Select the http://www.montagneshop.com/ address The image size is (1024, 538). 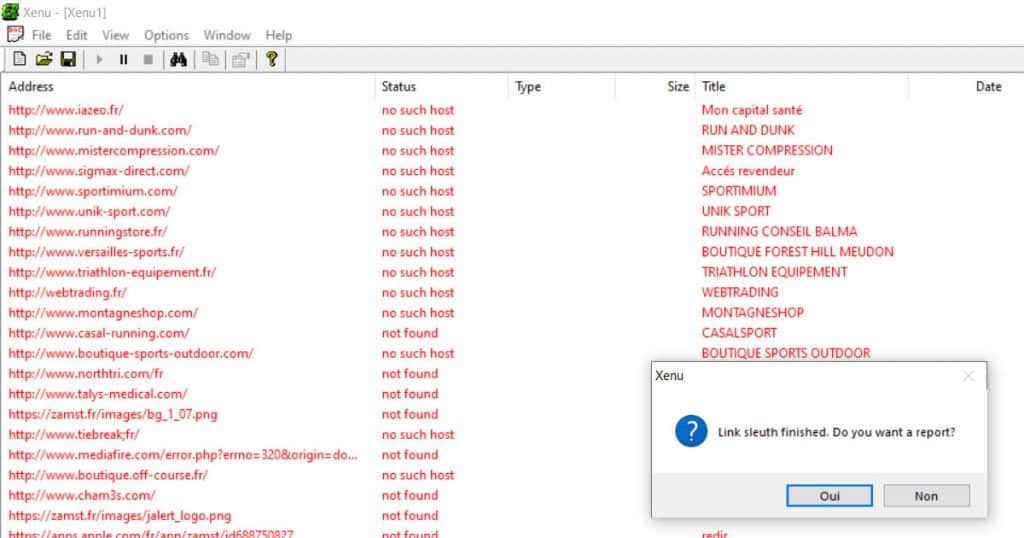(x=103, y=312)
